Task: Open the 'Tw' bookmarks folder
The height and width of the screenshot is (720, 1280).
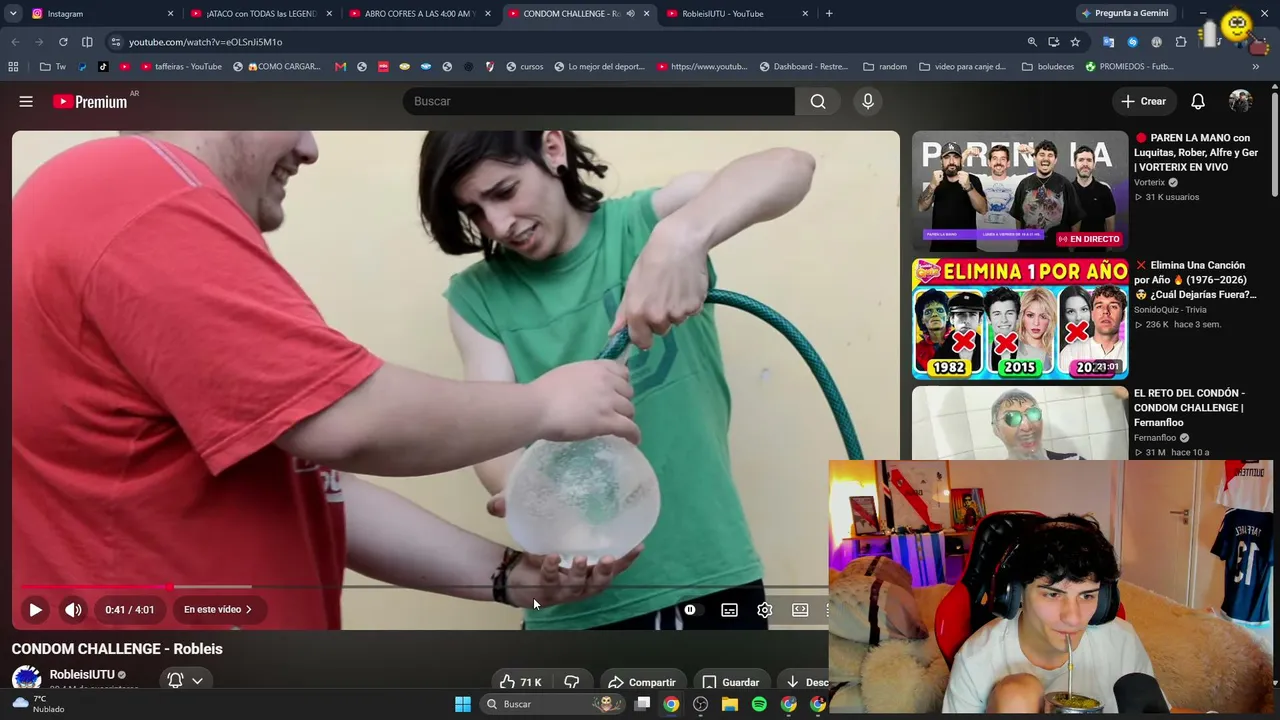Action: [54, 67]
